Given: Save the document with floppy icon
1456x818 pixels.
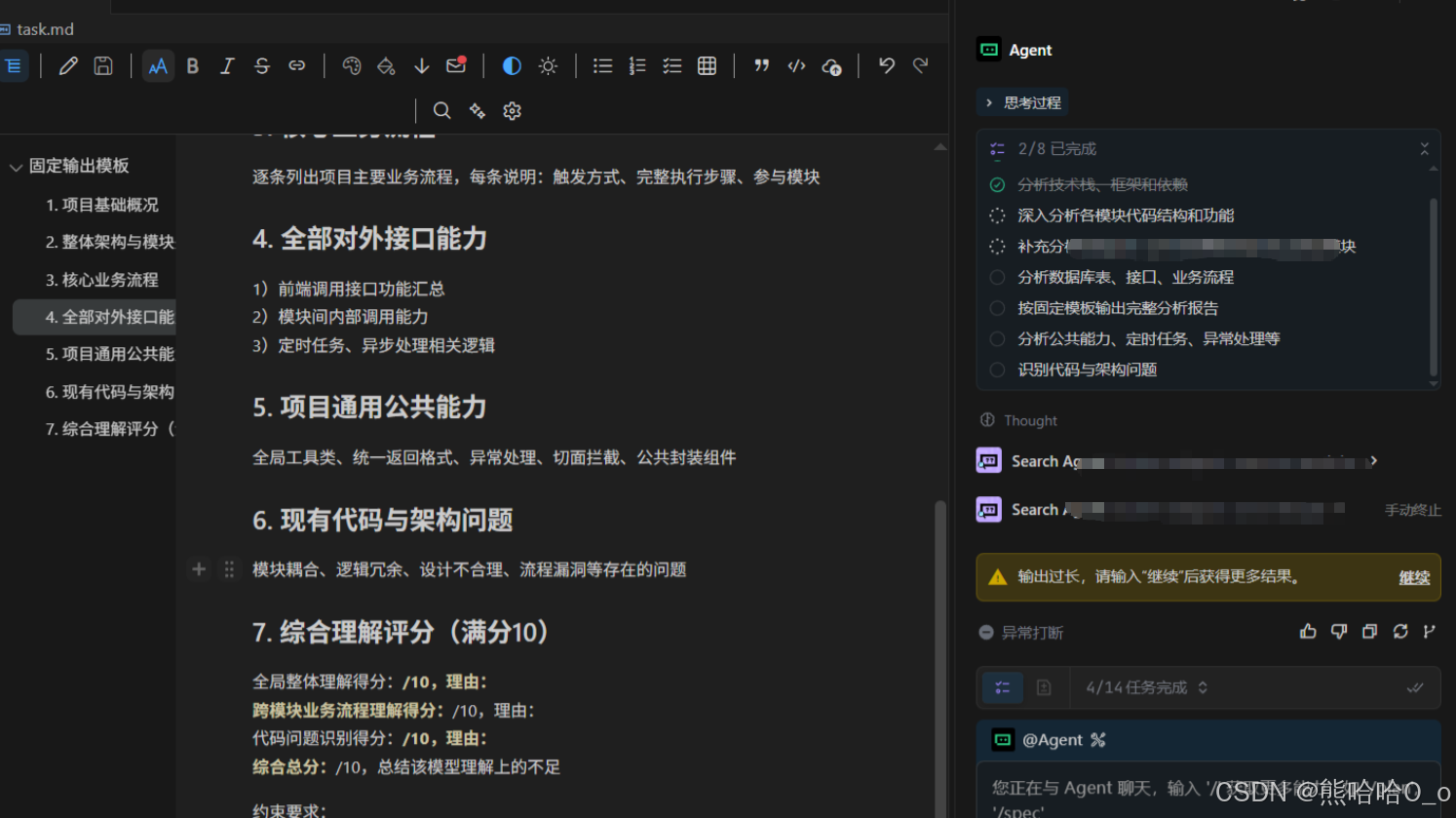Looking at the screenshot, I should pos(103,66).
